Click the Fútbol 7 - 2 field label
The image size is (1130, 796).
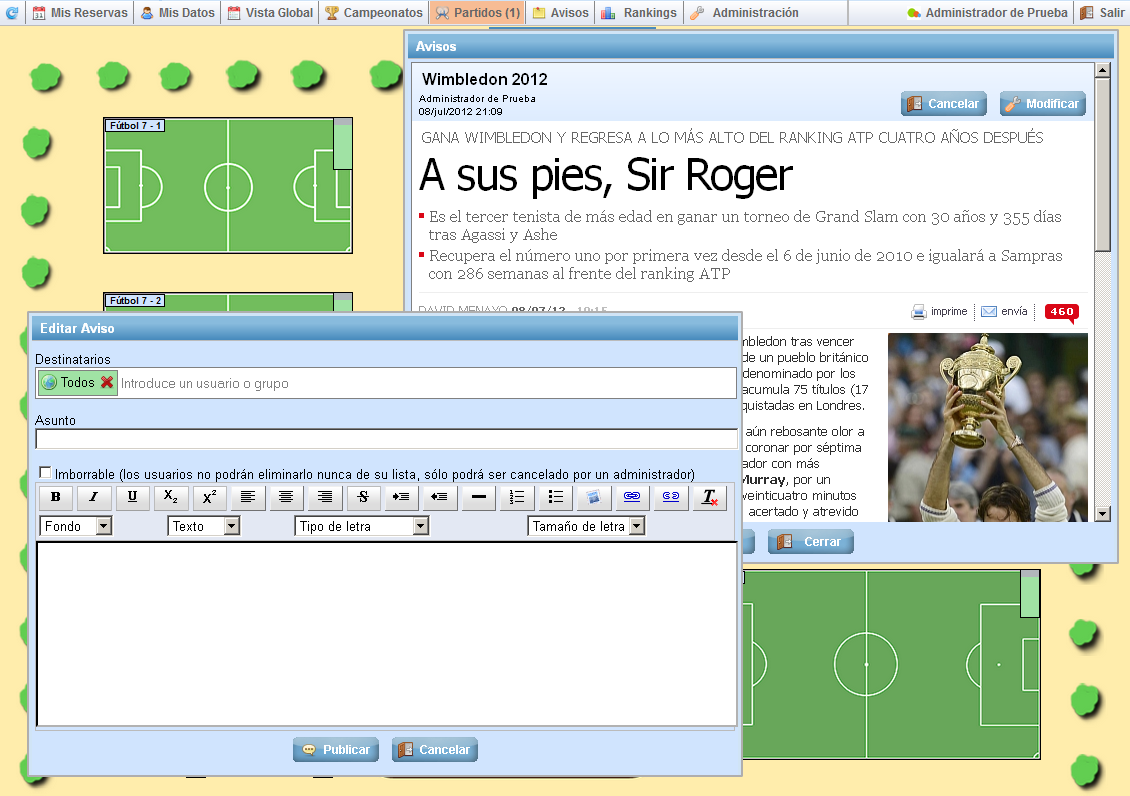click(x=135, y=300)
